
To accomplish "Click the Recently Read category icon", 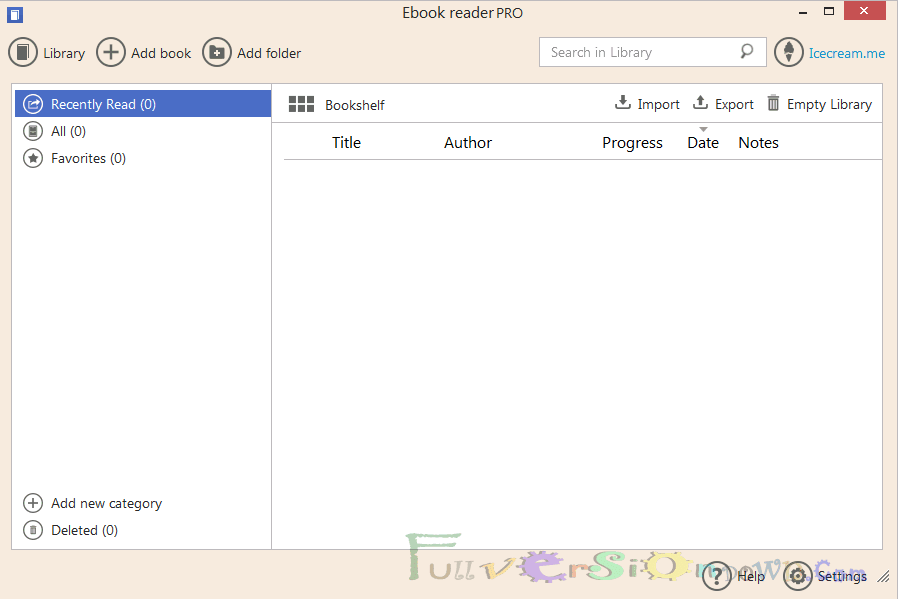I will coord(33,104).
